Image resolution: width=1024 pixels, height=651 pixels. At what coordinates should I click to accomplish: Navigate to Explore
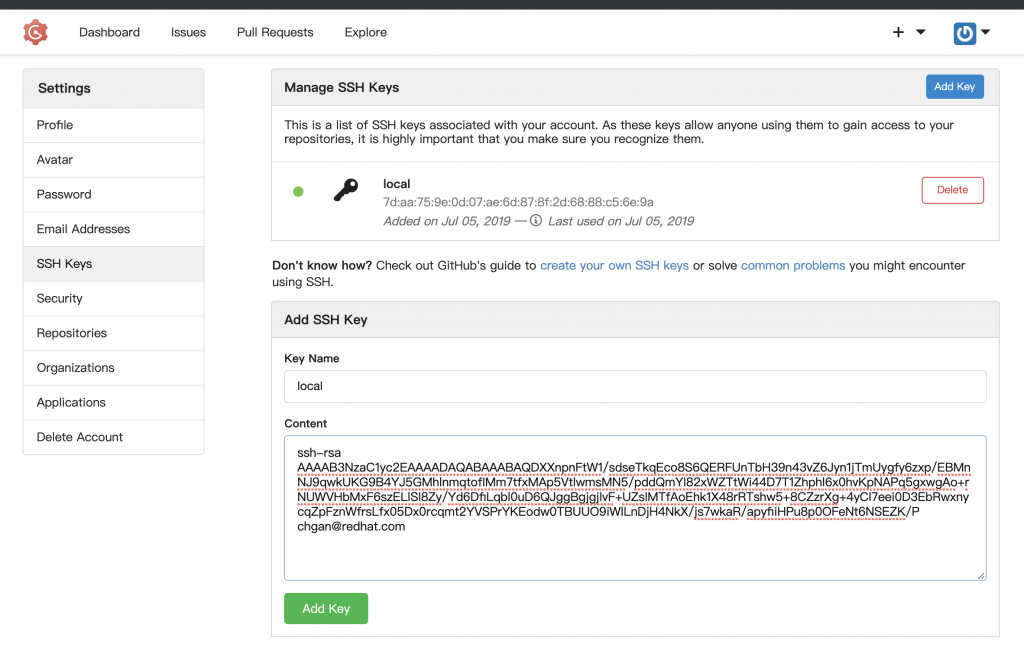tap(365, 32)
